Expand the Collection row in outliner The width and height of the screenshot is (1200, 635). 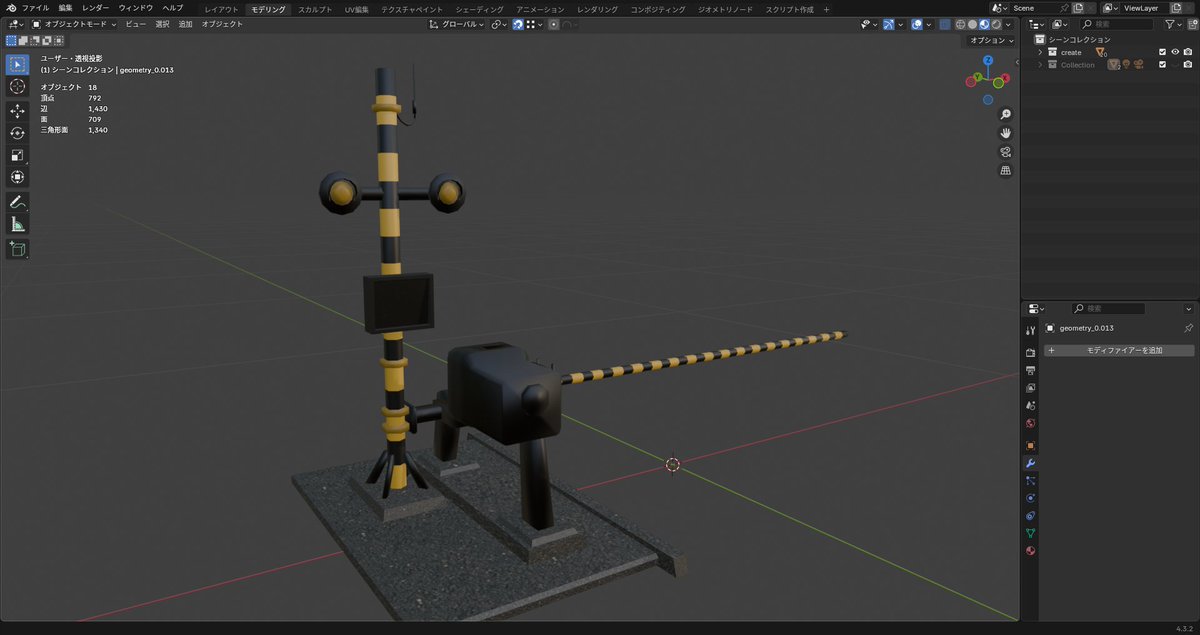(1040, 65)
